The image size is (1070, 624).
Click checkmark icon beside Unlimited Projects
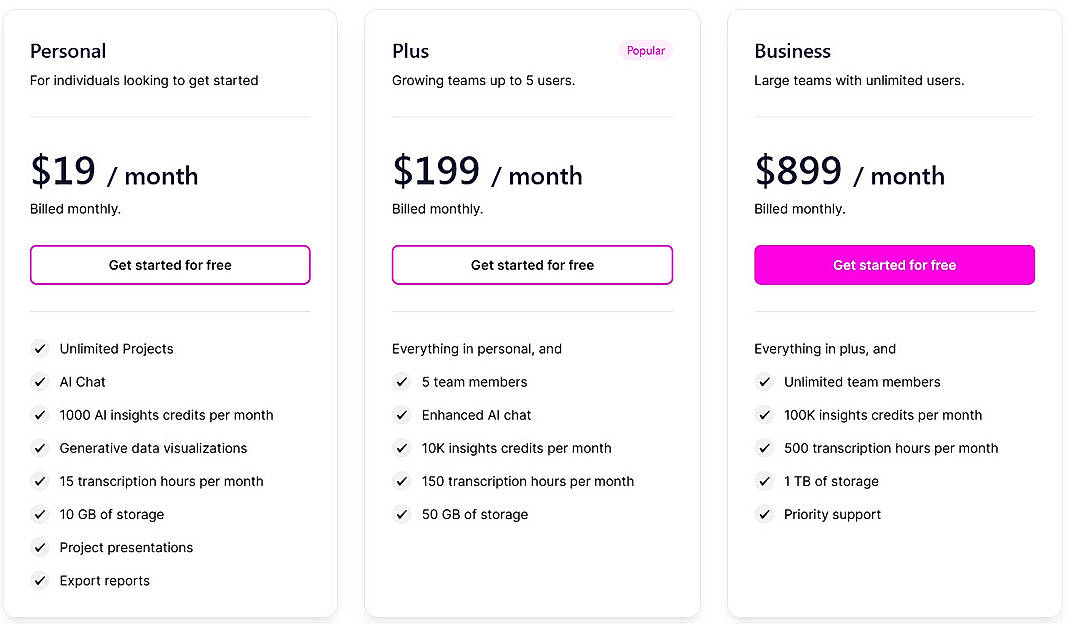click(40, 349)
